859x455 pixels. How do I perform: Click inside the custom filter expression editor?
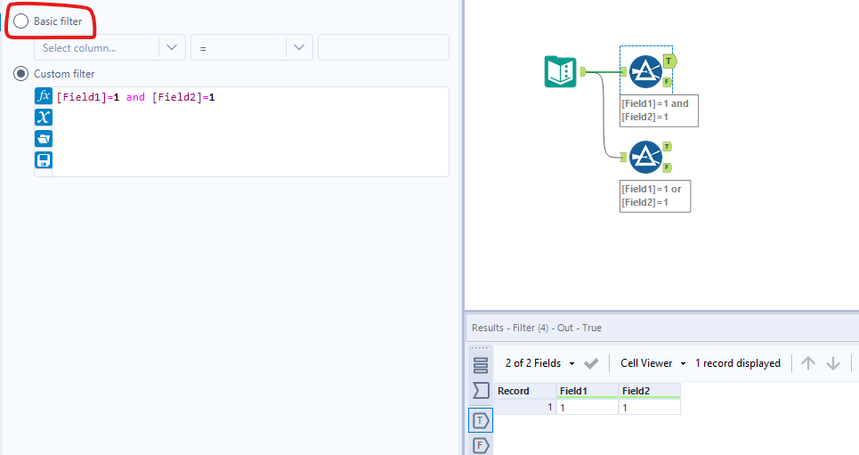tap(250, 131)
